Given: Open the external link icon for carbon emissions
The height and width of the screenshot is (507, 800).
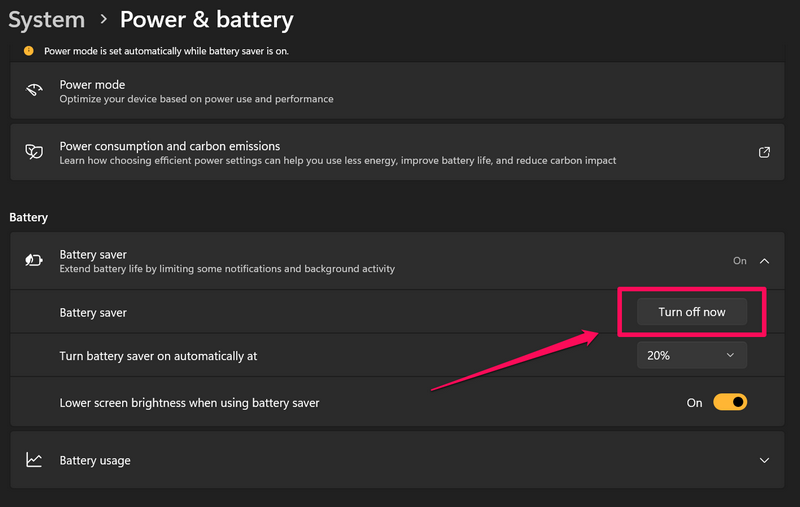Looking at the screenshot, I should pyautogui.click(x=764, y=152).
